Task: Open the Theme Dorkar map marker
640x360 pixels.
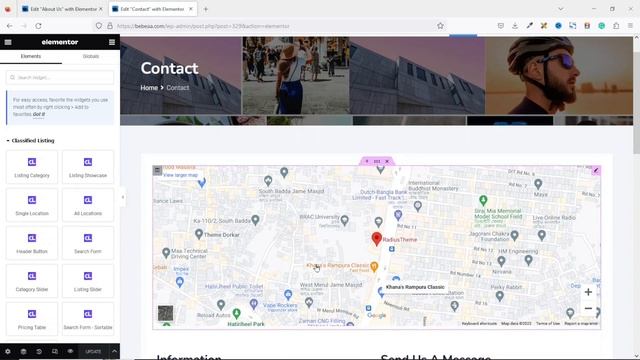Action: coord(199,234)
